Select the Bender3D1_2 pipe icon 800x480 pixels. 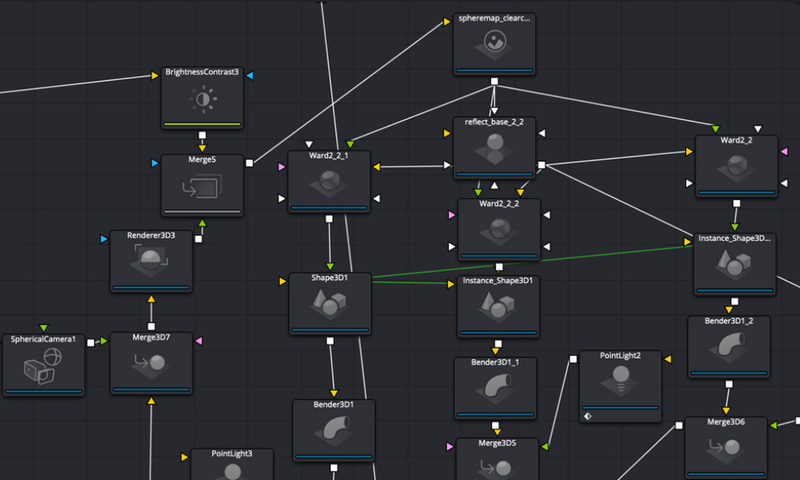click(729, 347)
